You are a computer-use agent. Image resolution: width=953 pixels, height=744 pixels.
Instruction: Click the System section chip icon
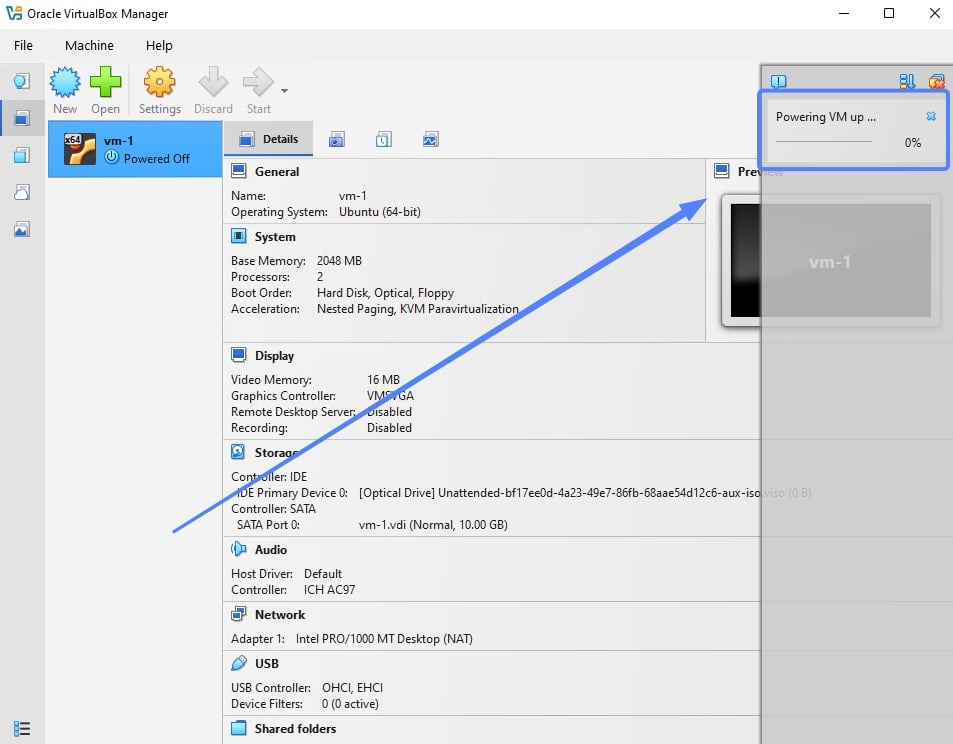[x=239, y=236]
